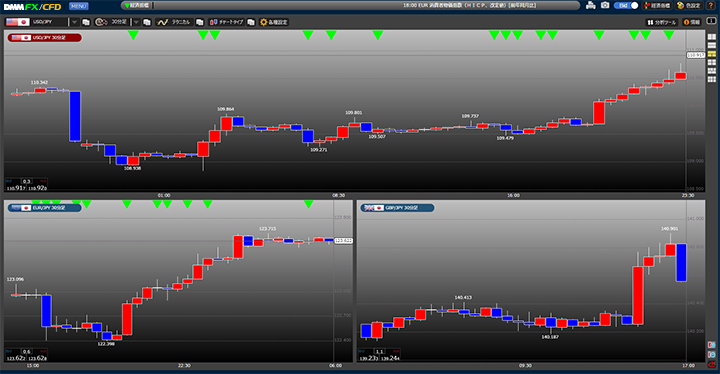Toggle the economic indicator button near Bid switch
Viewport: 720px width, 374px height.
[x=657, y=6]
